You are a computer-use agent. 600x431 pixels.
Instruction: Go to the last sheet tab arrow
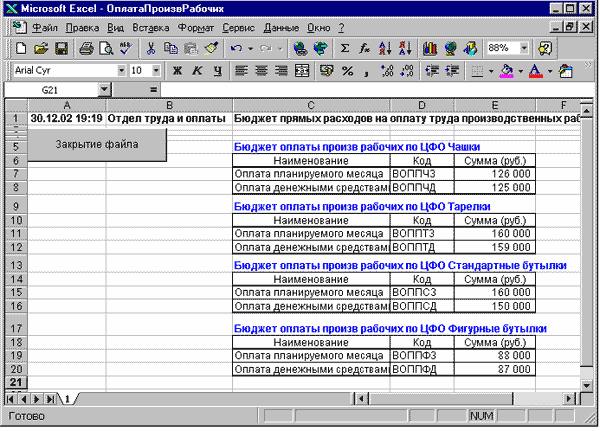(x=50, y=399)
